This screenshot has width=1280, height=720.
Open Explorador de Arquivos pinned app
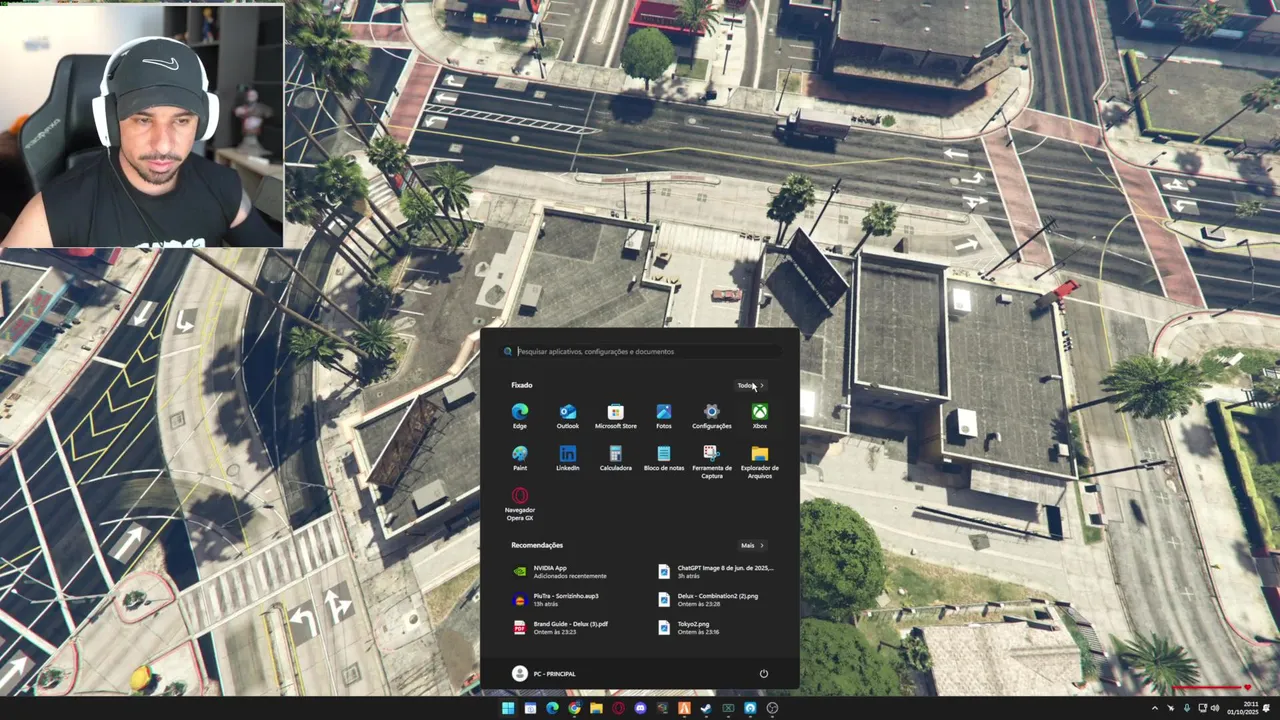click(x=760, y=462)
